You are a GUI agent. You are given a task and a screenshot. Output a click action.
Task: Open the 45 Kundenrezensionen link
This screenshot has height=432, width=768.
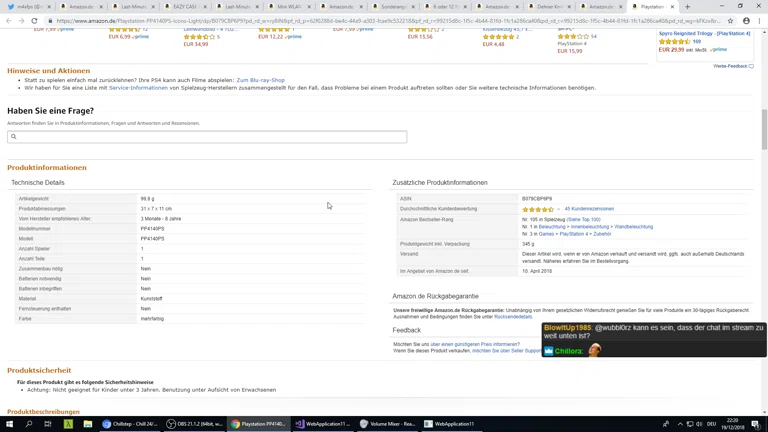589,209
